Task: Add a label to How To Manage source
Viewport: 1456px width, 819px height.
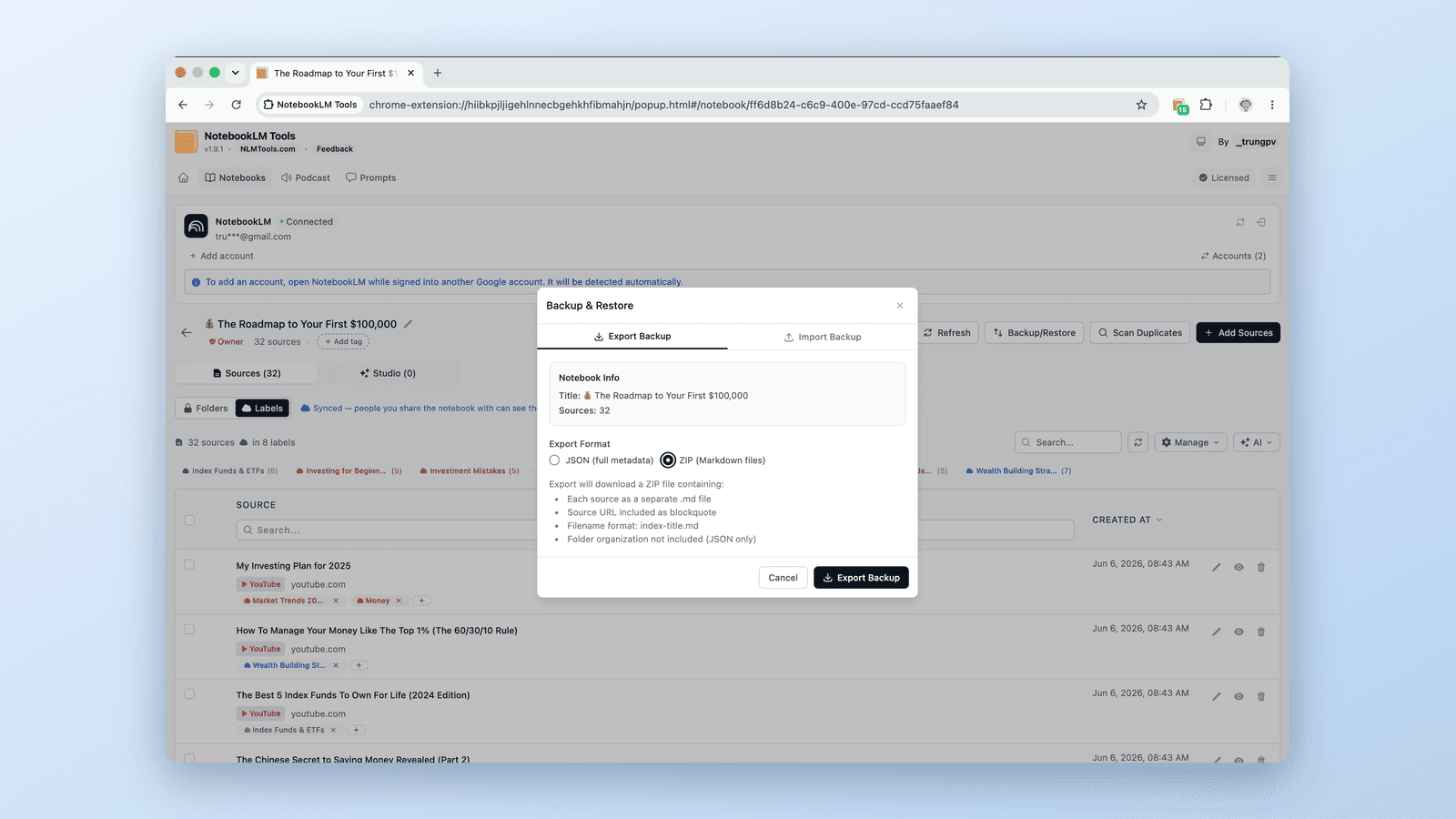Action: coord(359,665)
